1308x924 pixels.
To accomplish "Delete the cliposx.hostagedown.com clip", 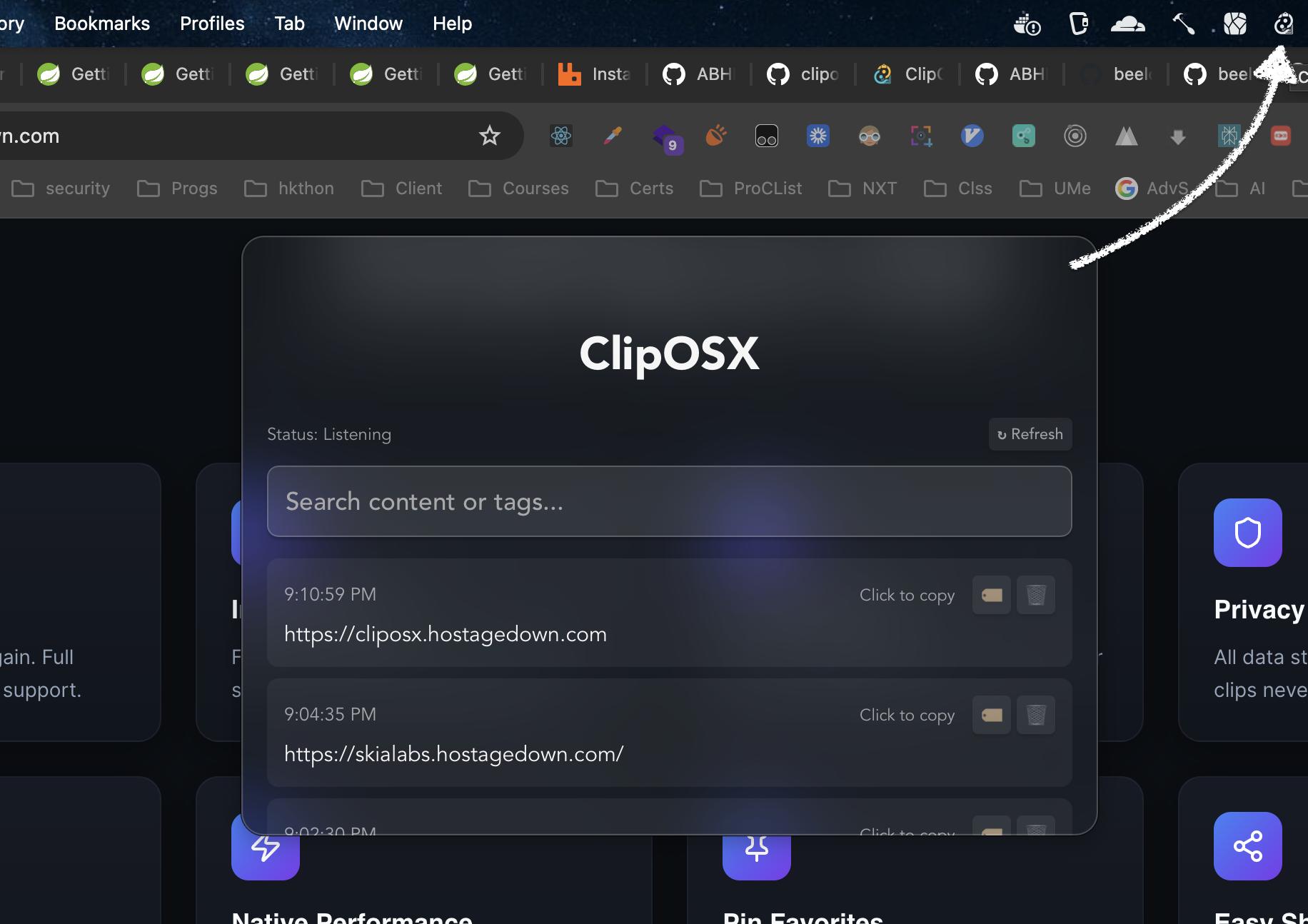I will pos(1036,595).
